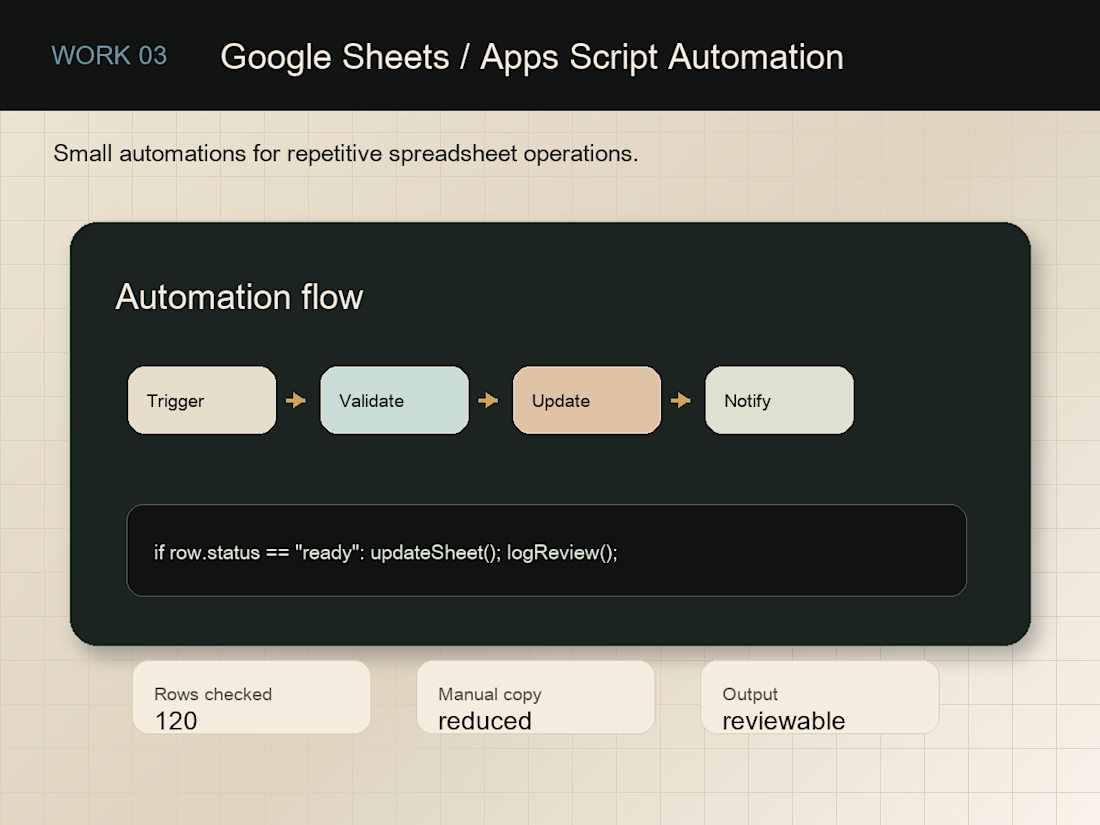The image size is (1100, 825).
Task: Open the Manual copy card
Action: [x=535, y=697]
